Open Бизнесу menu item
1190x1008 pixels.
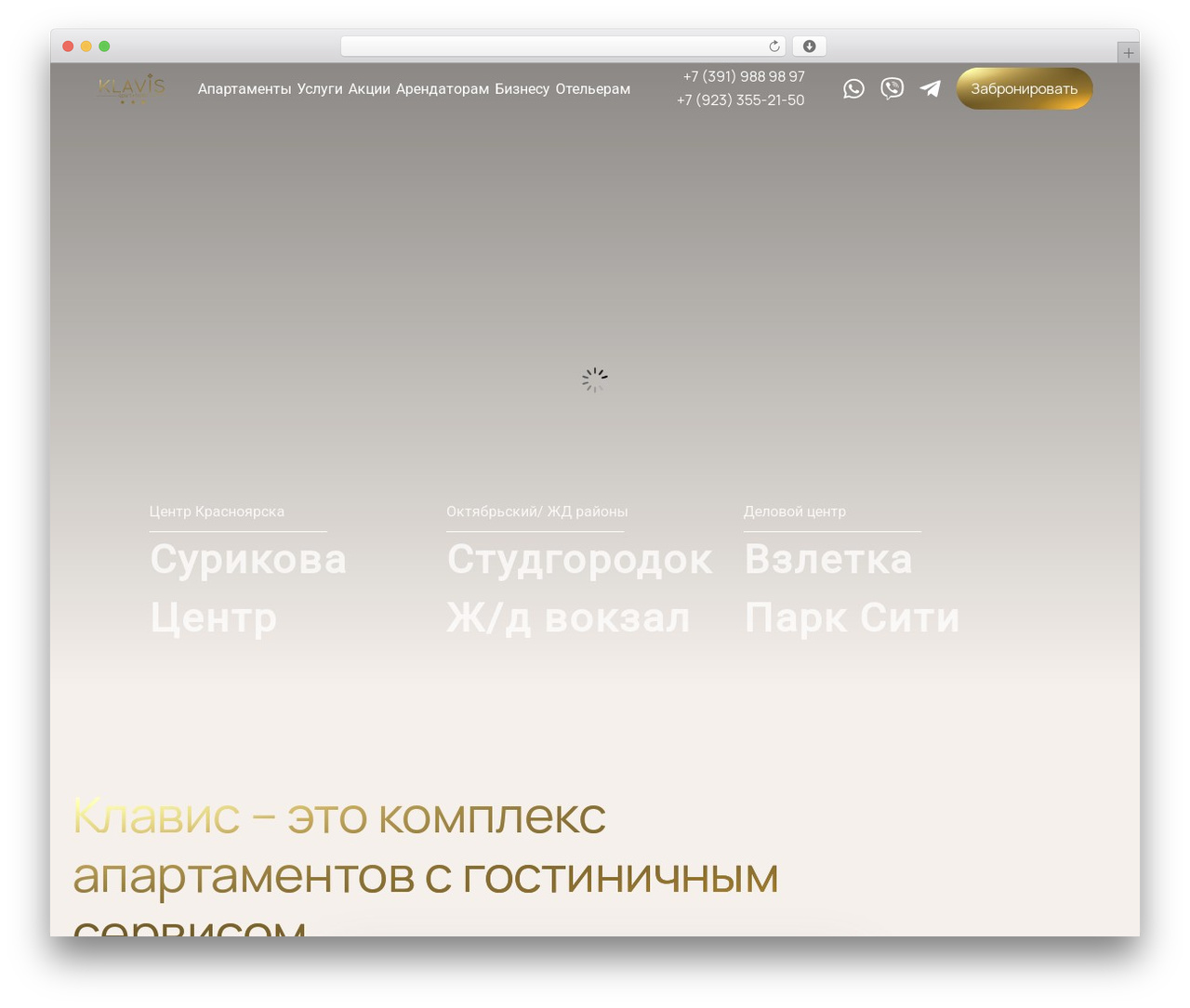[522, 89]
